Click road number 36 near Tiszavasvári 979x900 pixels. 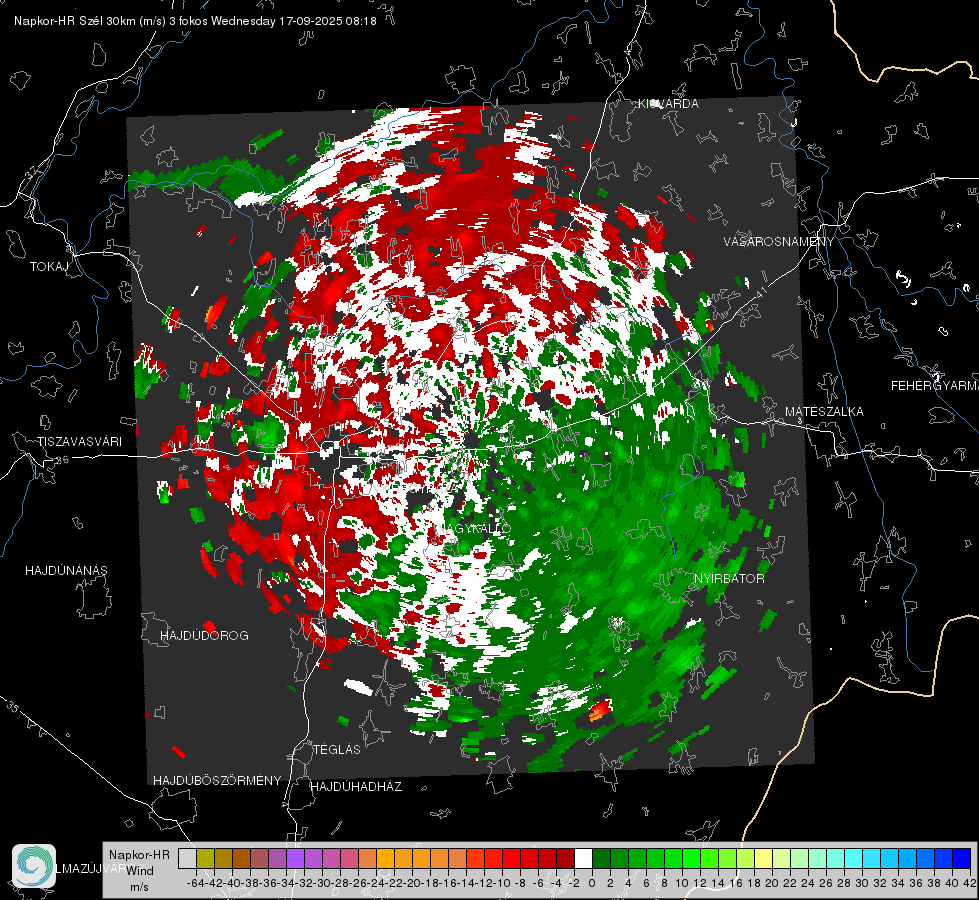point(62,460)
